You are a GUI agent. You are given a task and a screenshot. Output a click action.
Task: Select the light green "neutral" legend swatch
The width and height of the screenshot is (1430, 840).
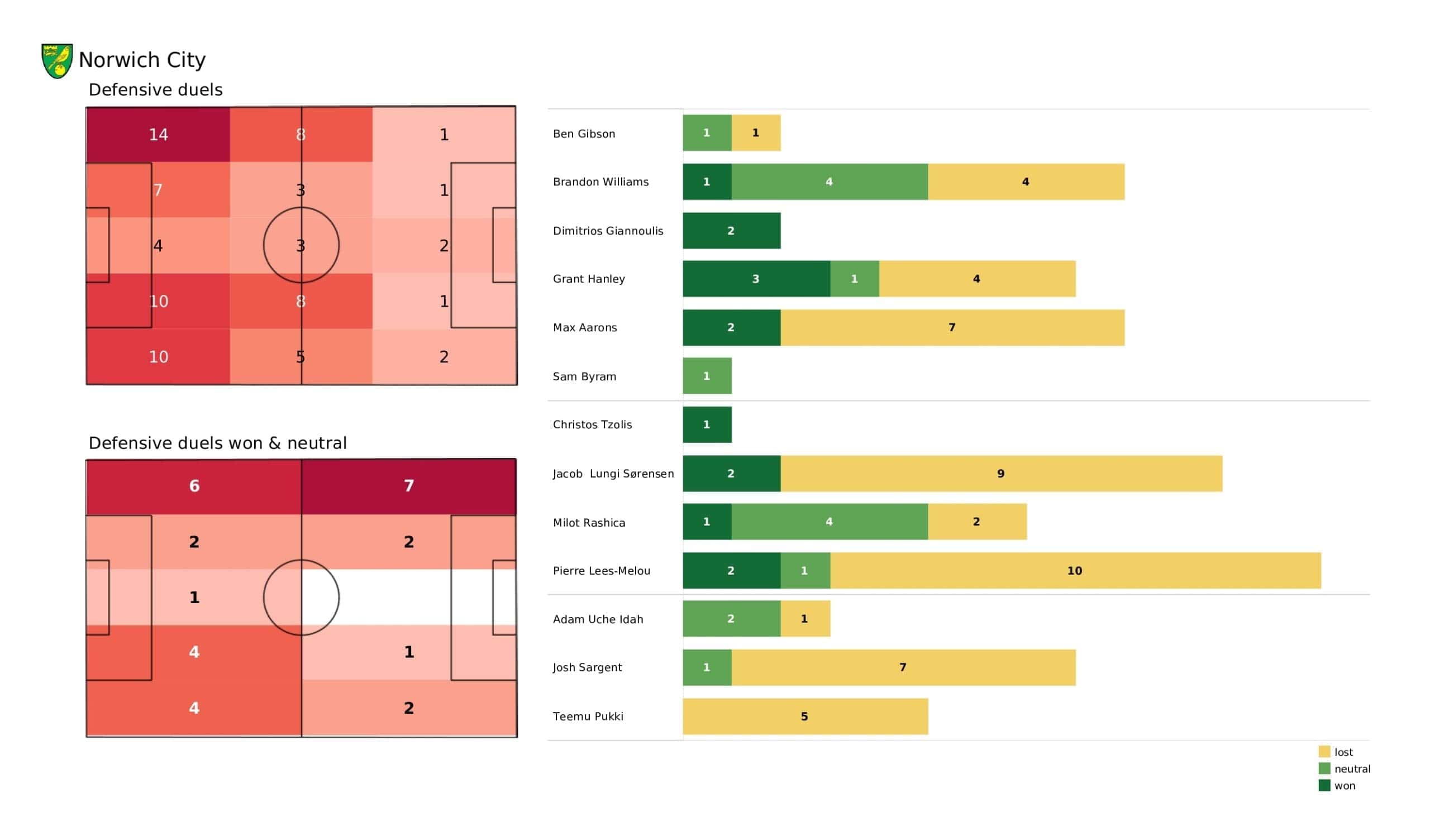(1324, 769)
